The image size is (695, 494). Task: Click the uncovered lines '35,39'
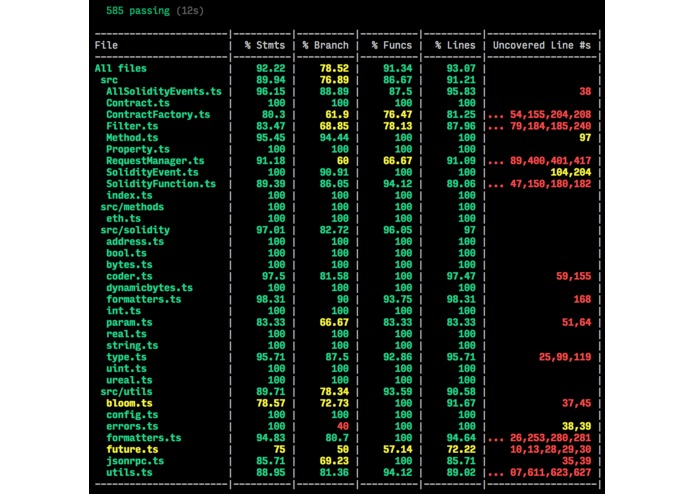coord(577,461)
